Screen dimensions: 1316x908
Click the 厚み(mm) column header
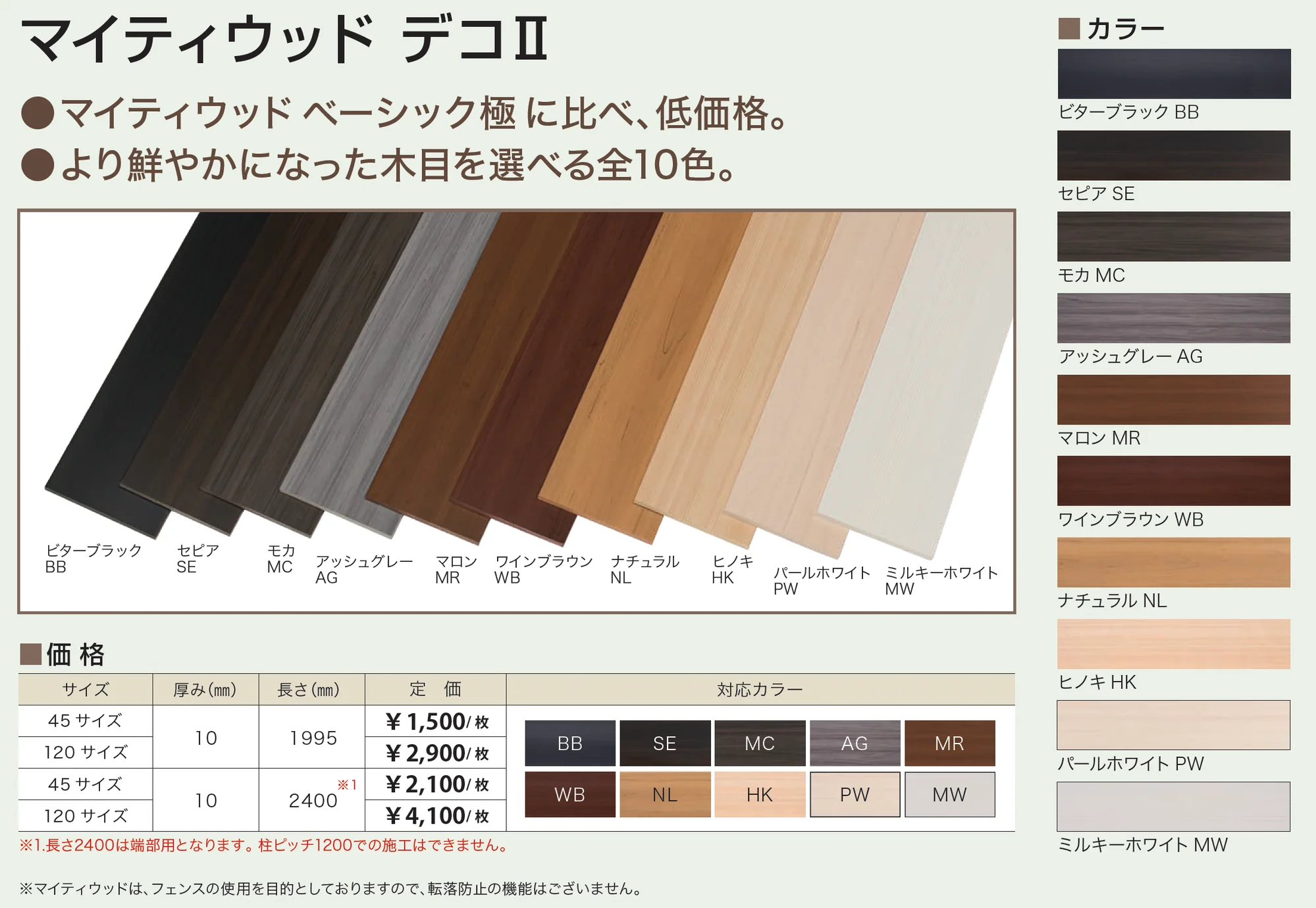pyautogui.click(x=205, y=690)
